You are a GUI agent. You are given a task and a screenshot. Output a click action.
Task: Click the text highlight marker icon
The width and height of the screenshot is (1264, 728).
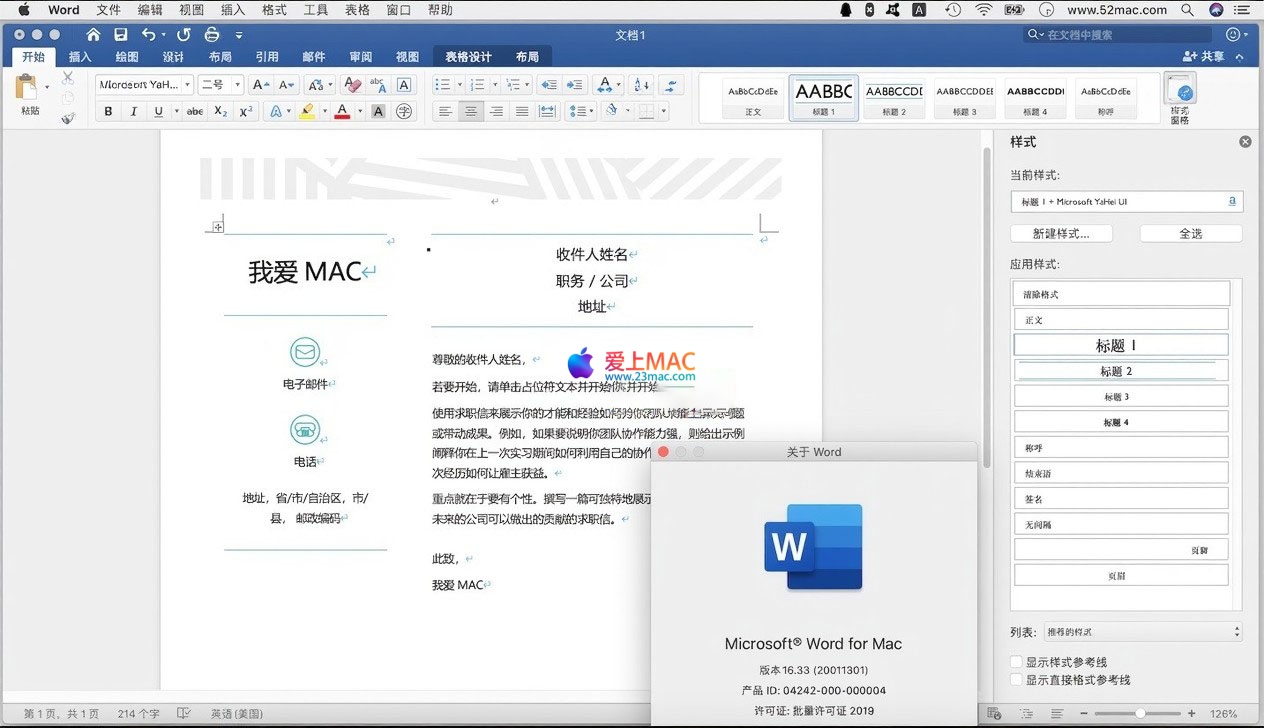pyautogui.click(x=307, y=112)
